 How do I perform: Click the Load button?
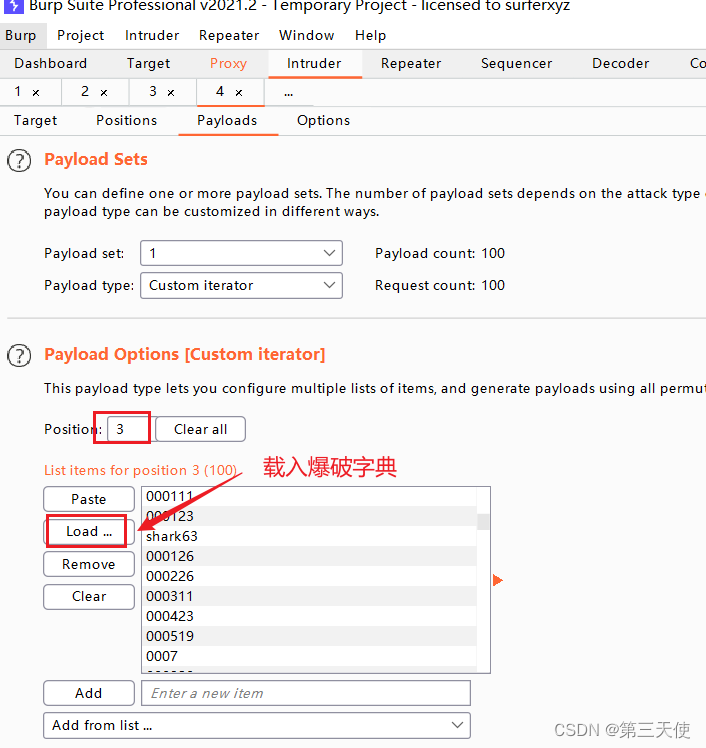(x=89, y=531)
